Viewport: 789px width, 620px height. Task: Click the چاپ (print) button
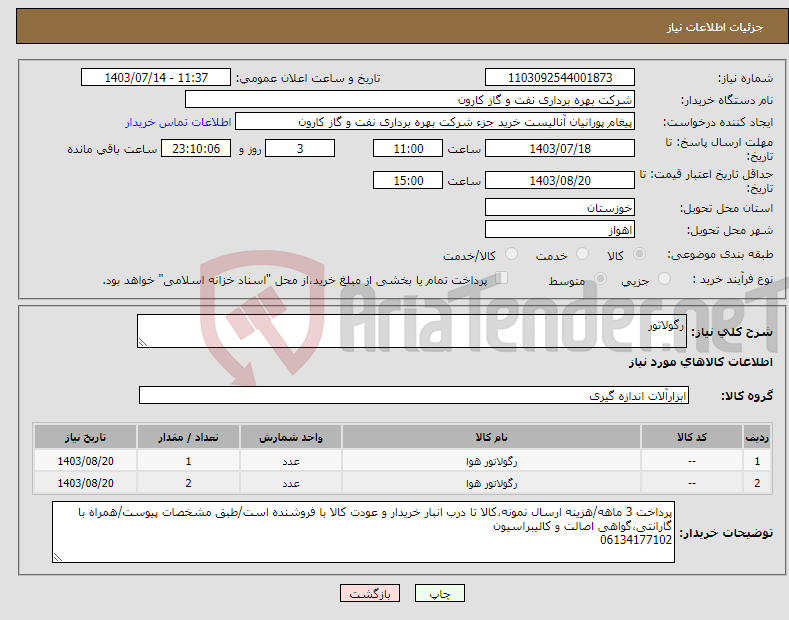point(439,593)
